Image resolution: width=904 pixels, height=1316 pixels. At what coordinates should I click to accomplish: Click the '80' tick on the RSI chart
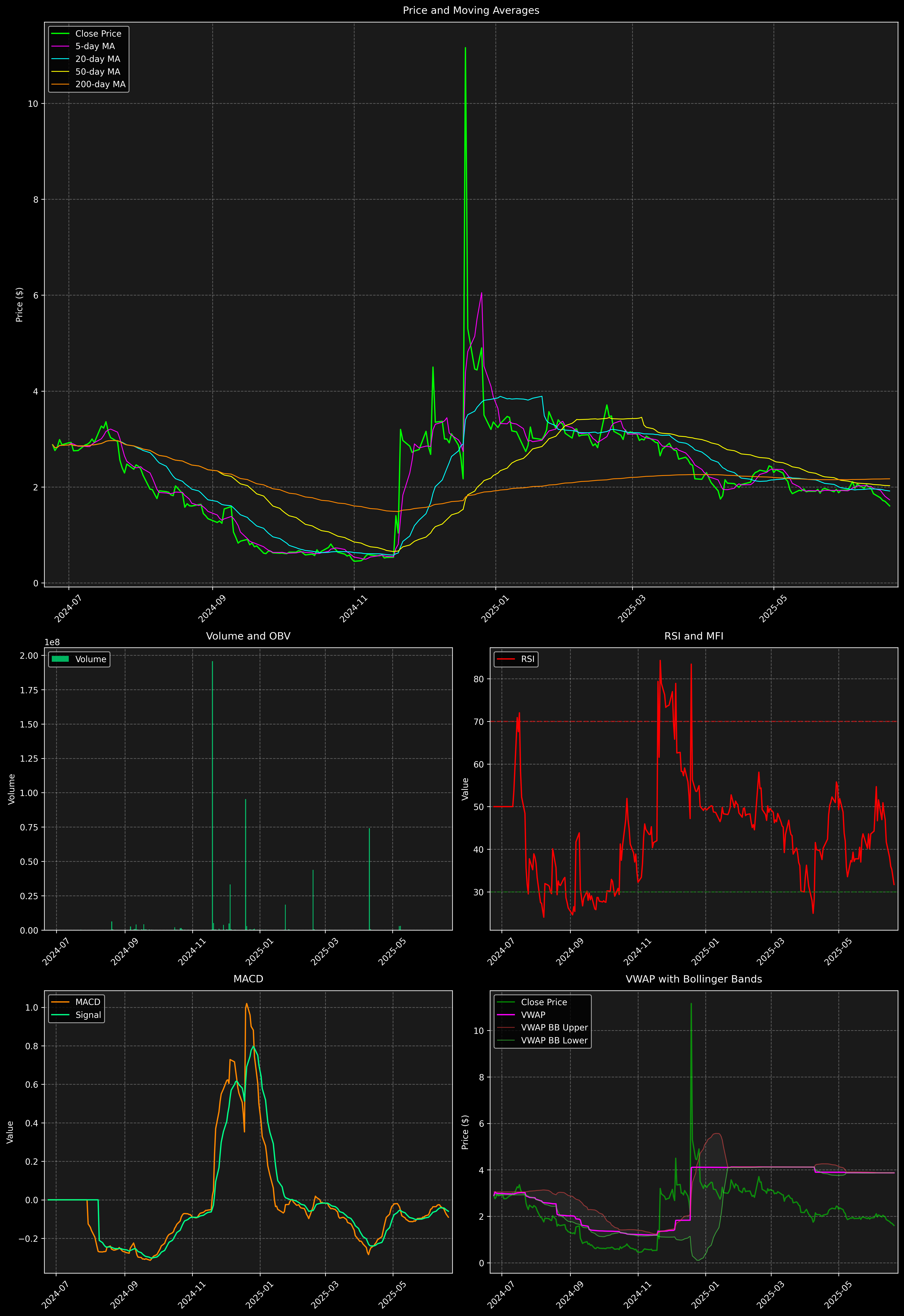(x=479, y=679)
